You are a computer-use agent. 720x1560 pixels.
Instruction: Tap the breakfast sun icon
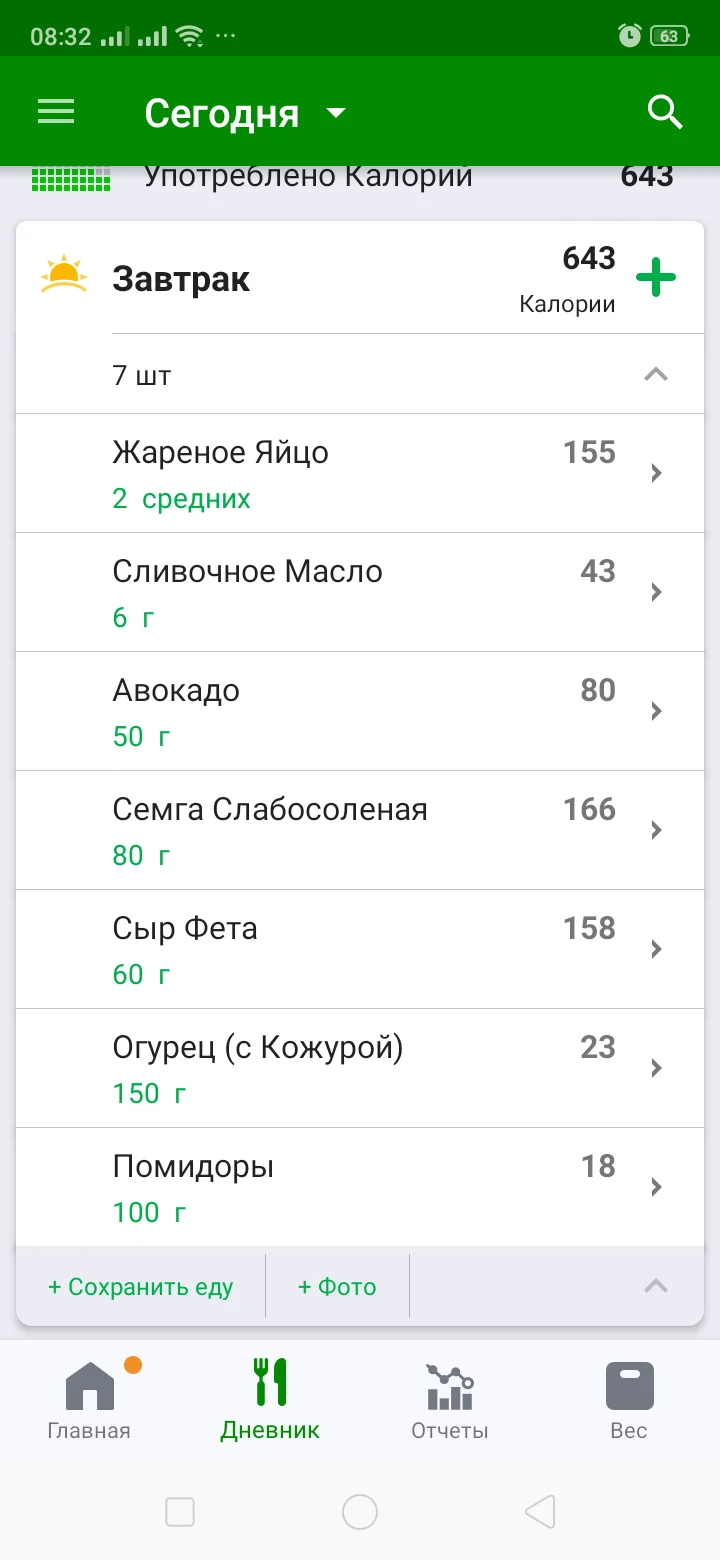64,275
